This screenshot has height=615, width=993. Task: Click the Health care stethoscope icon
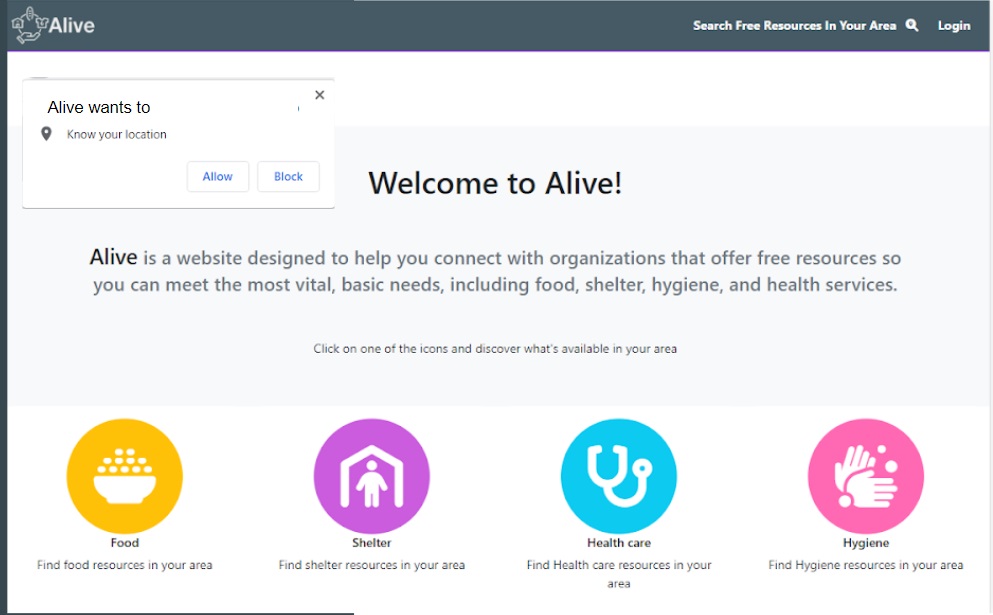[x=618, y=476]
